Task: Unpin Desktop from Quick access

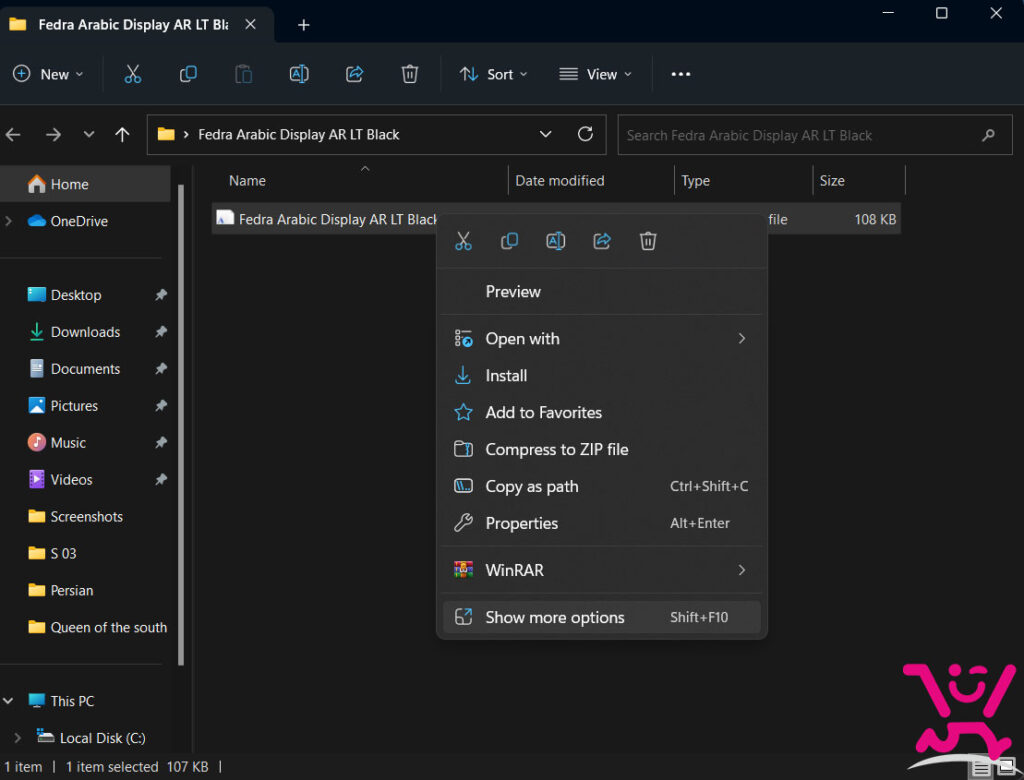Action: 161,295
